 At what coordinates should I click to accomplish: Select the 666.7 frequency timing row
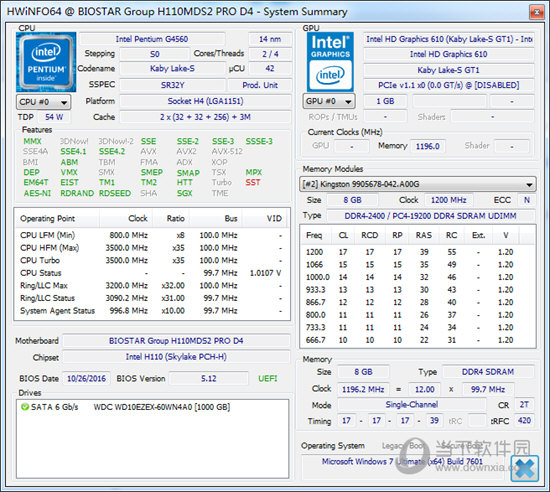(x=417, y=340)
